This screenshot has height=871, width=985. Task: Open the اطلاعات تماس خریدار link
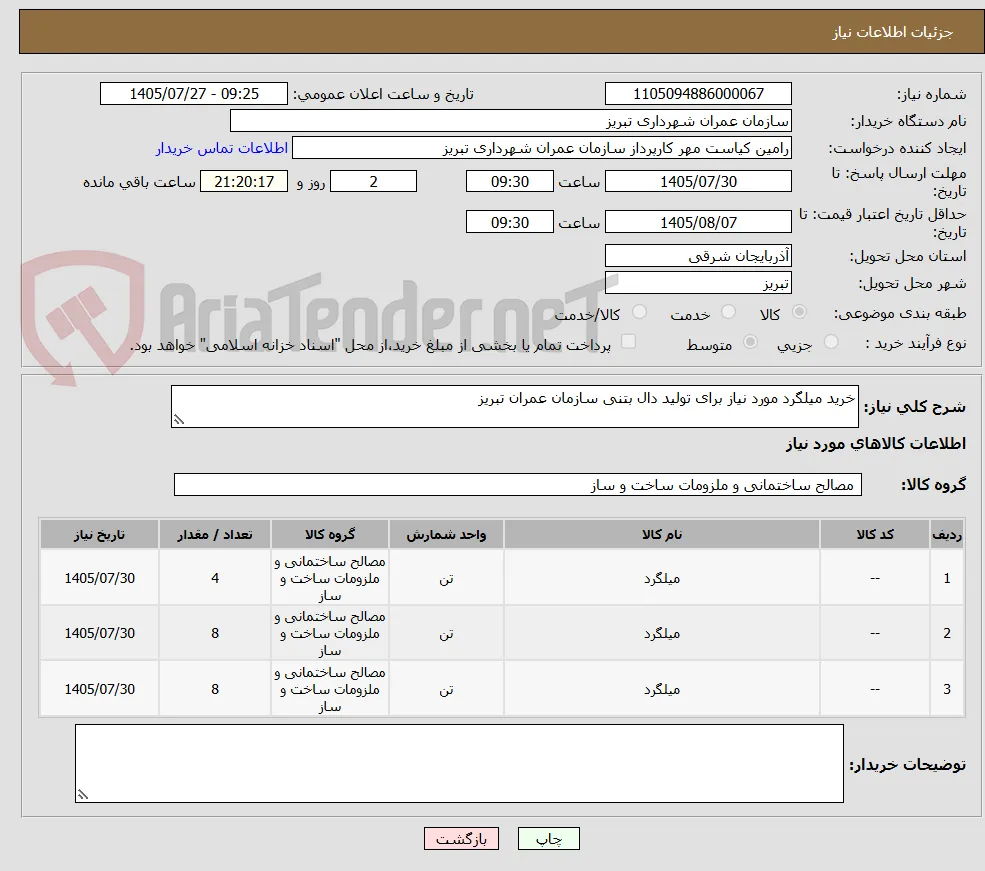point(222,148)
